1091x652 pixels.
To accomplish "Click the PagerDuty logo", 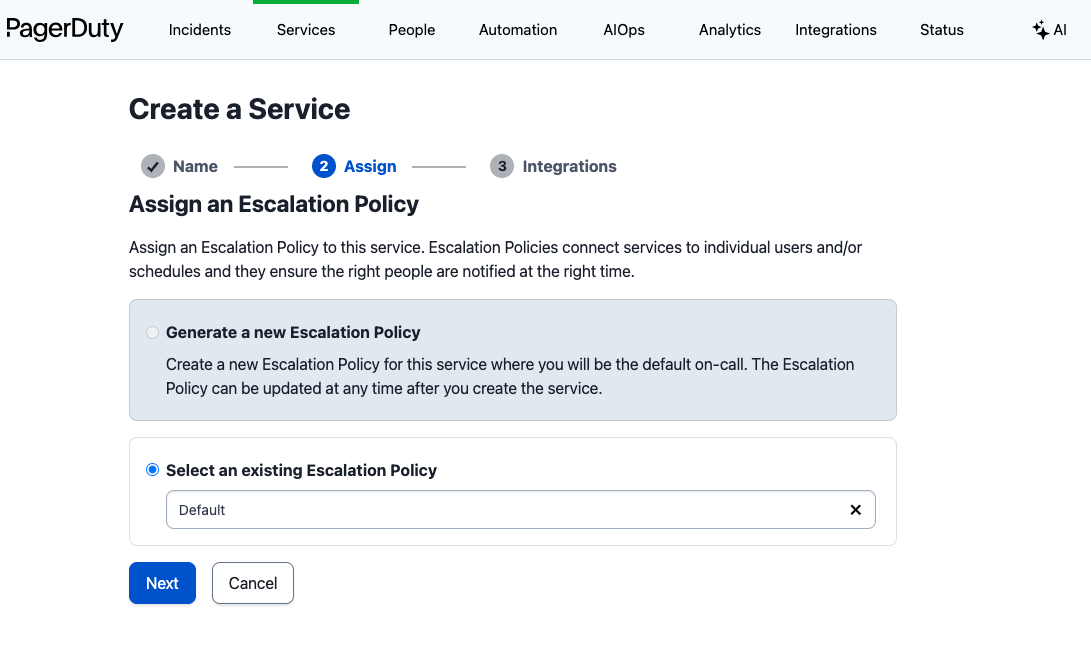I will point(65,29).
